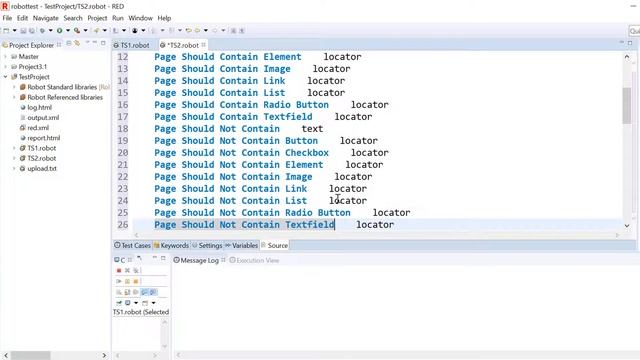Click the Quick Access field

(634, 31)
